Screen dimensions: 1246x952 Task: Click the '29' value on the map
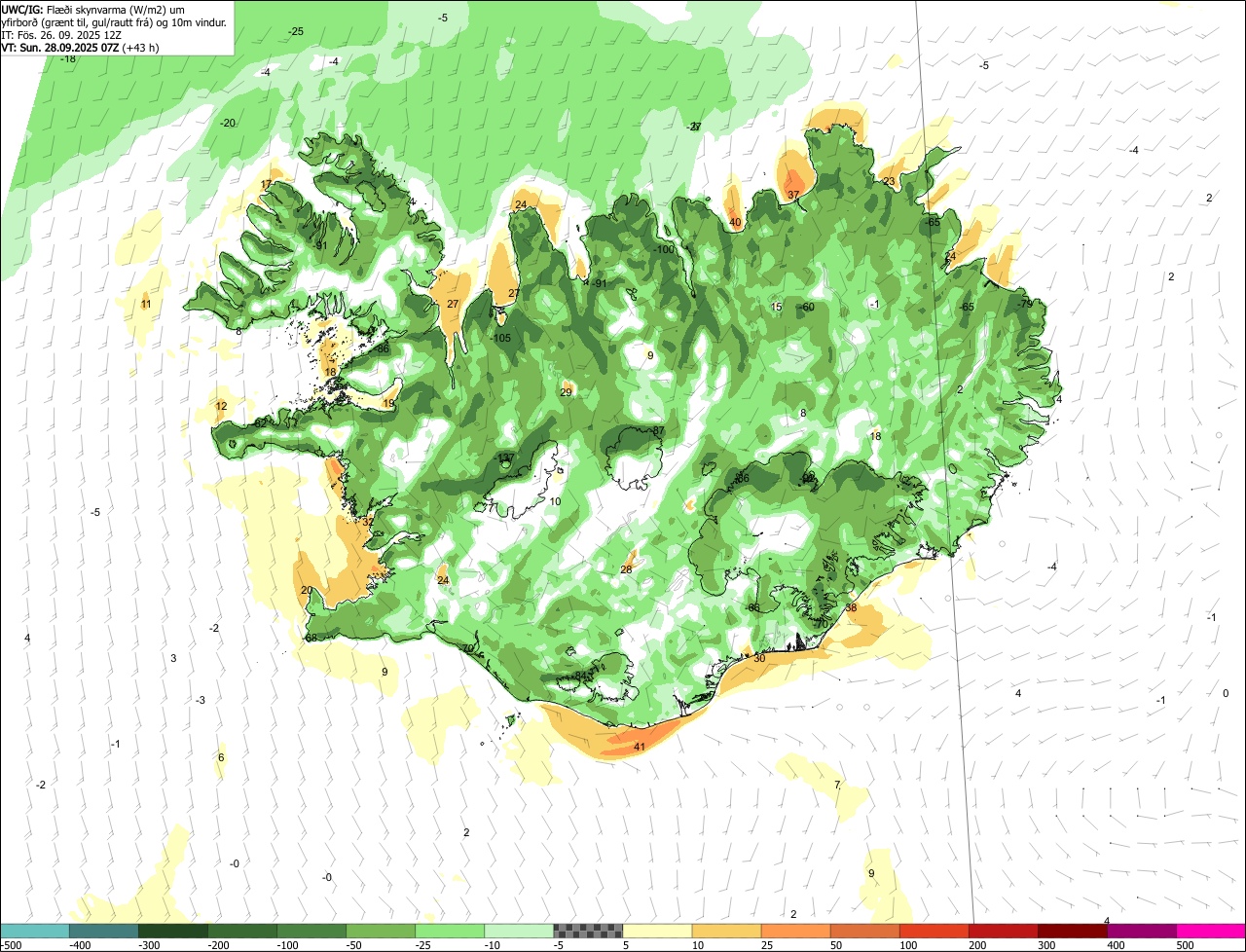(567, 392)
